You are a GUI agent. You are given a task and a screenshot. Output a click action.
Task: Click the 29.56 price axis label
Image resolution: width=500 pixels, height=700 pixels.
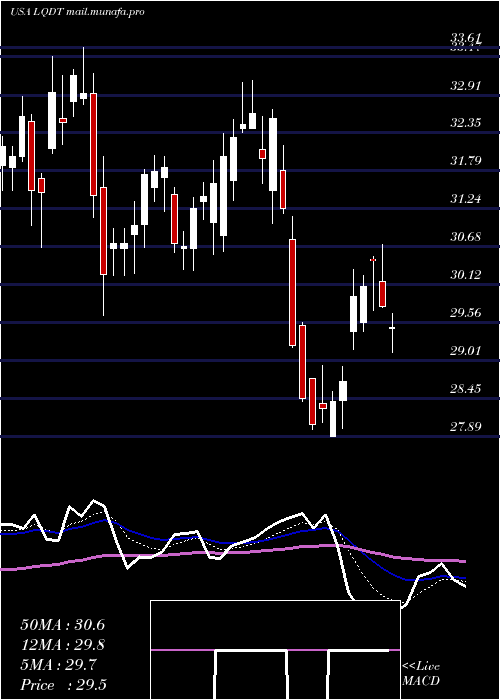pyautogui.click(x=466, y=312)
